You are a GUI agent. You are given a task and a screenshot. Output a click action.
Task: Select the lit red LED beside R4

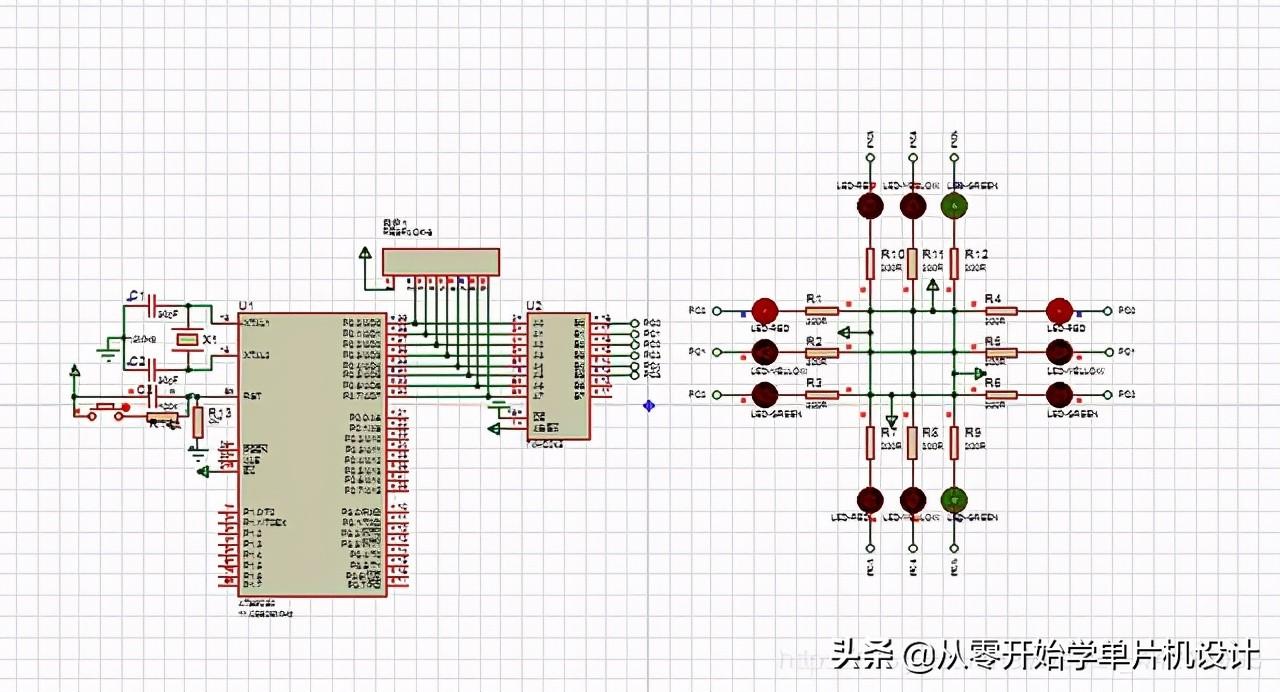[x=1059, y=310]
